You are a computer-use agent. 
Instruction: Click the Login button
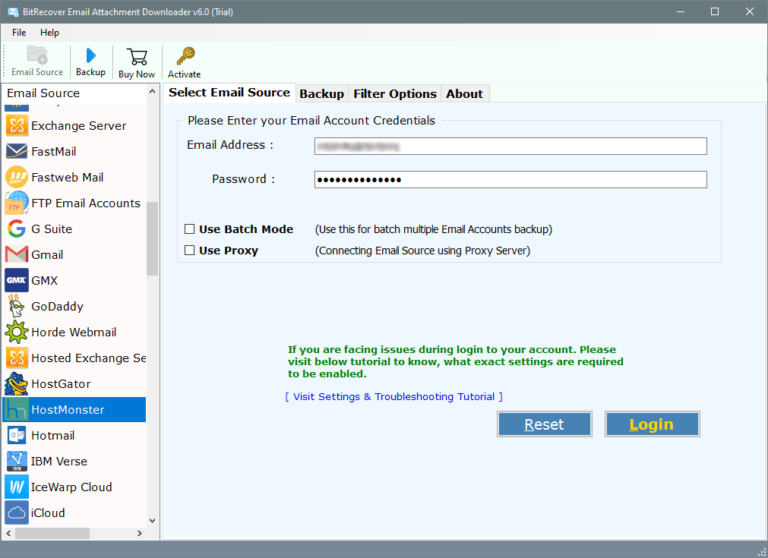pyautogui.click(x=651, y=424)
